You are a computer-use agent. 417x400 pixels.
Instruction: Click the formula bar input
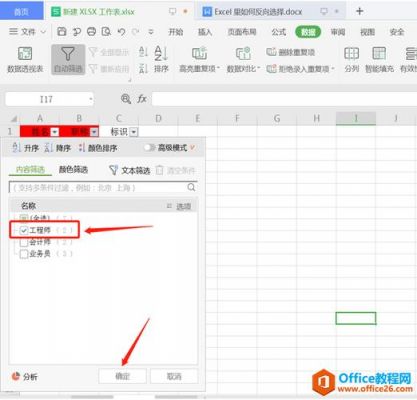tap(284, 99)
